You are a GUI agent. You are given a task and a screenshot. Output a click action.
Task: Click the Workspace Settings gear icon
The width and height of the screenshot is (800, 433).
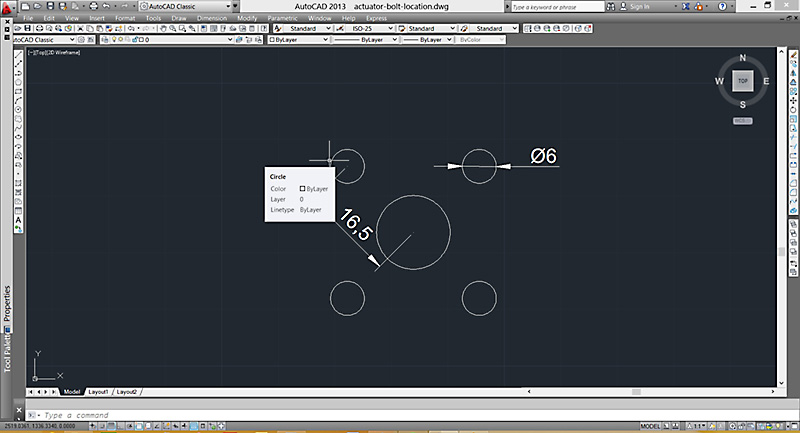tap(82, 40)
